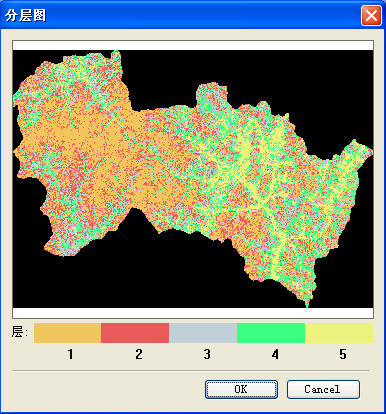The width and height of the screenshot is (386, 414).
Task: Click the number 3 legend label
Action: tap(207, 354)
